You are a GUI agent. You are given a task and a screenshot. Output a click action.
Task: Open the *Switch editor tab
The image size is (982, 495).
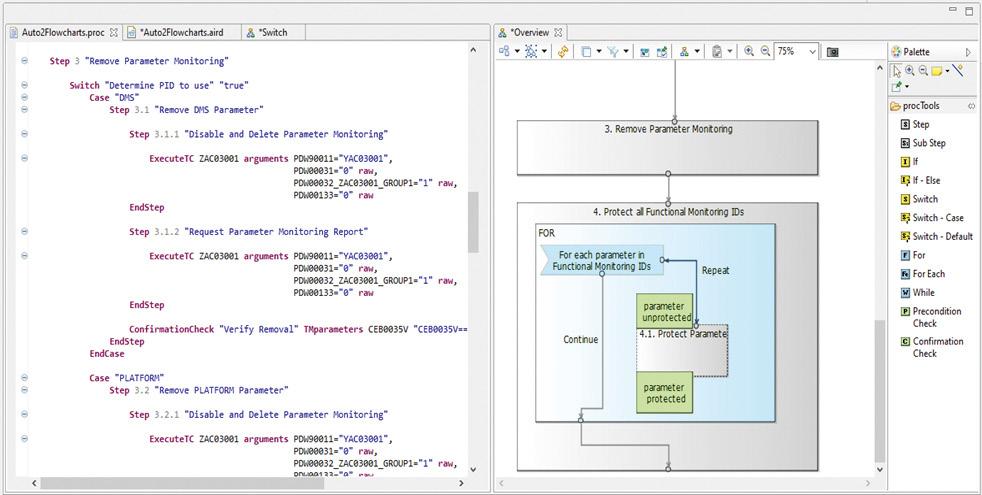[272, 32]
